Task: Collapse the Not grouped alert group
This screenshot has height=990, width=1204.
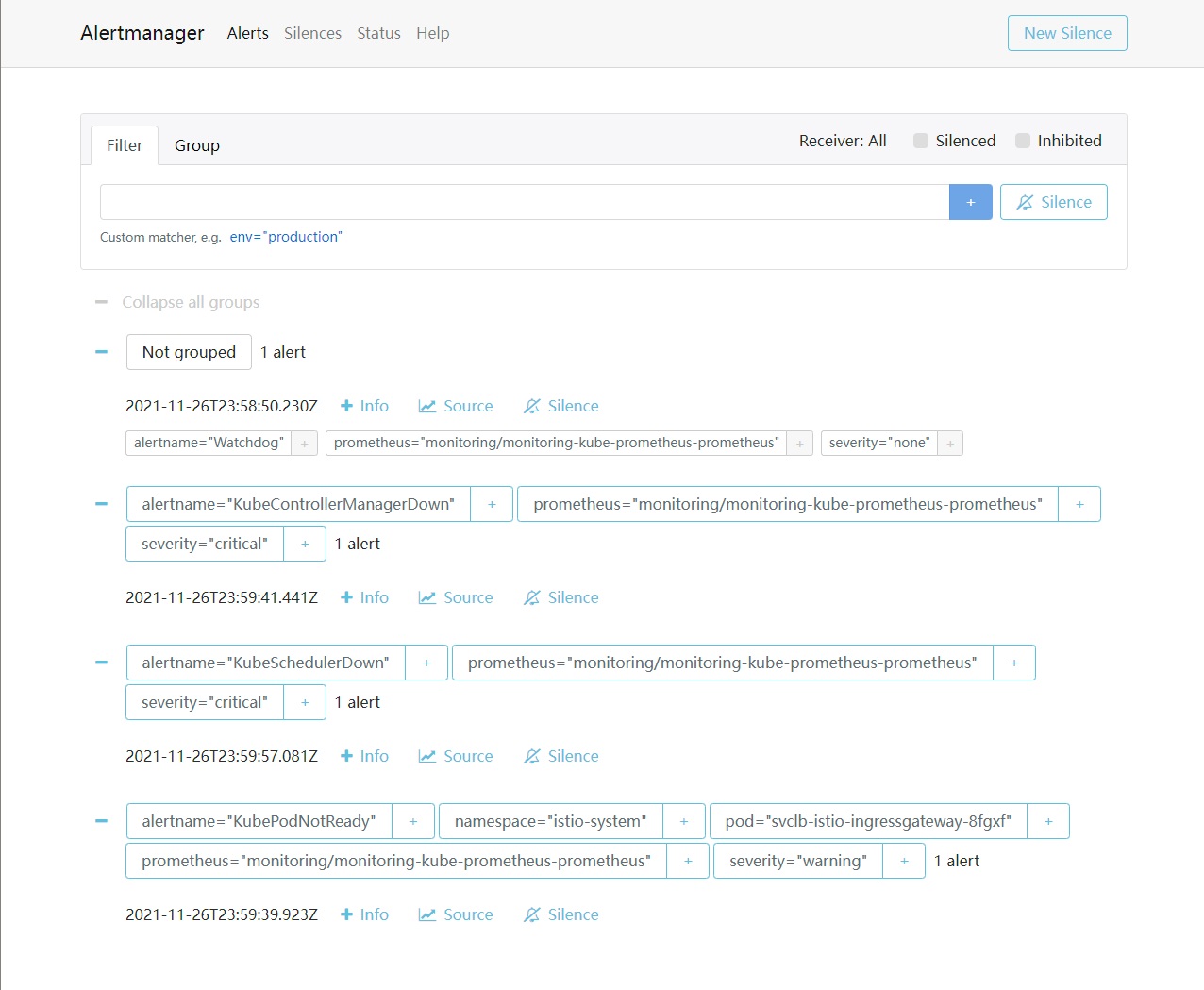Action: (102, 352)
